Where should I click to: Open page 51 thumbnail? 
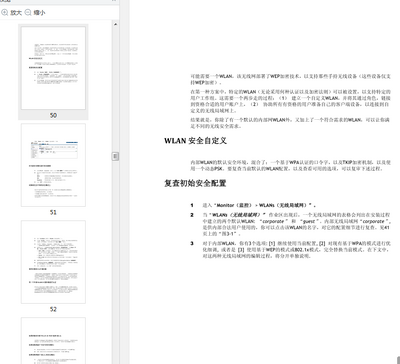[x=53, y=165]
